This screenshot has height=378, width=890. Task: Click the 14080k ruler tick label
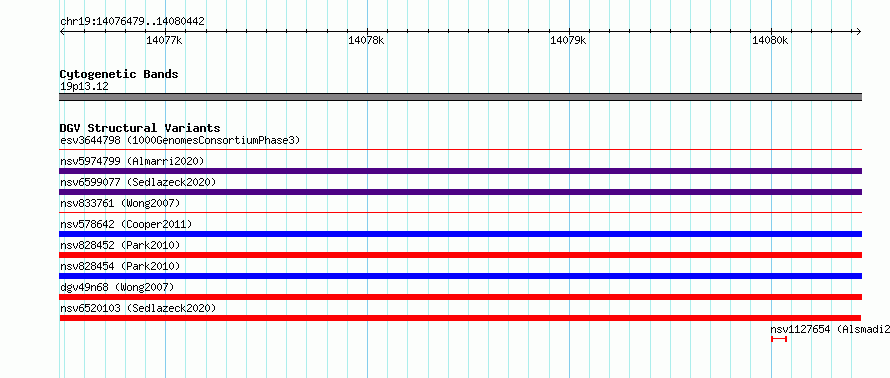[770, 40]
